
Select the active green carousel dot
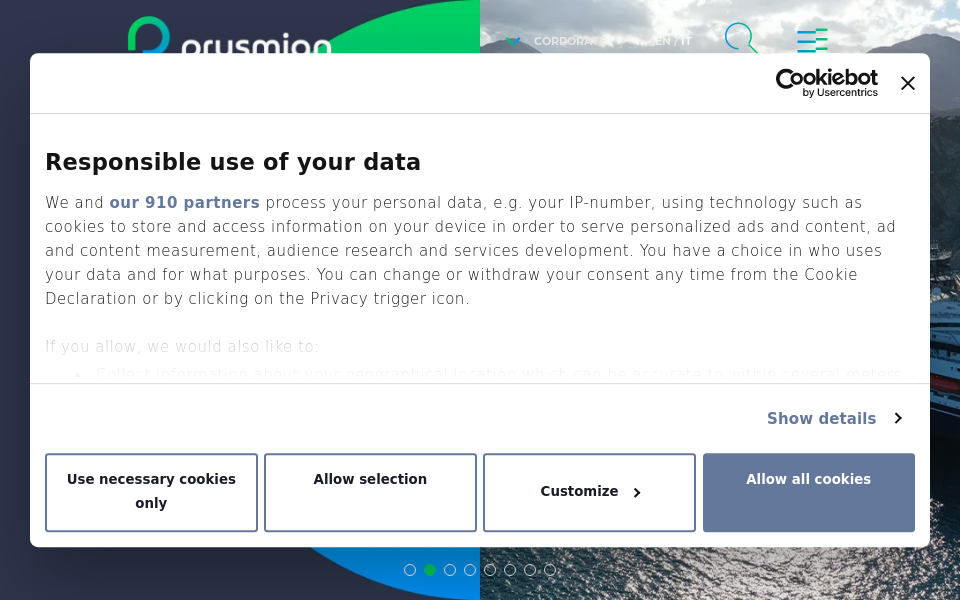[x=430, y=570]
